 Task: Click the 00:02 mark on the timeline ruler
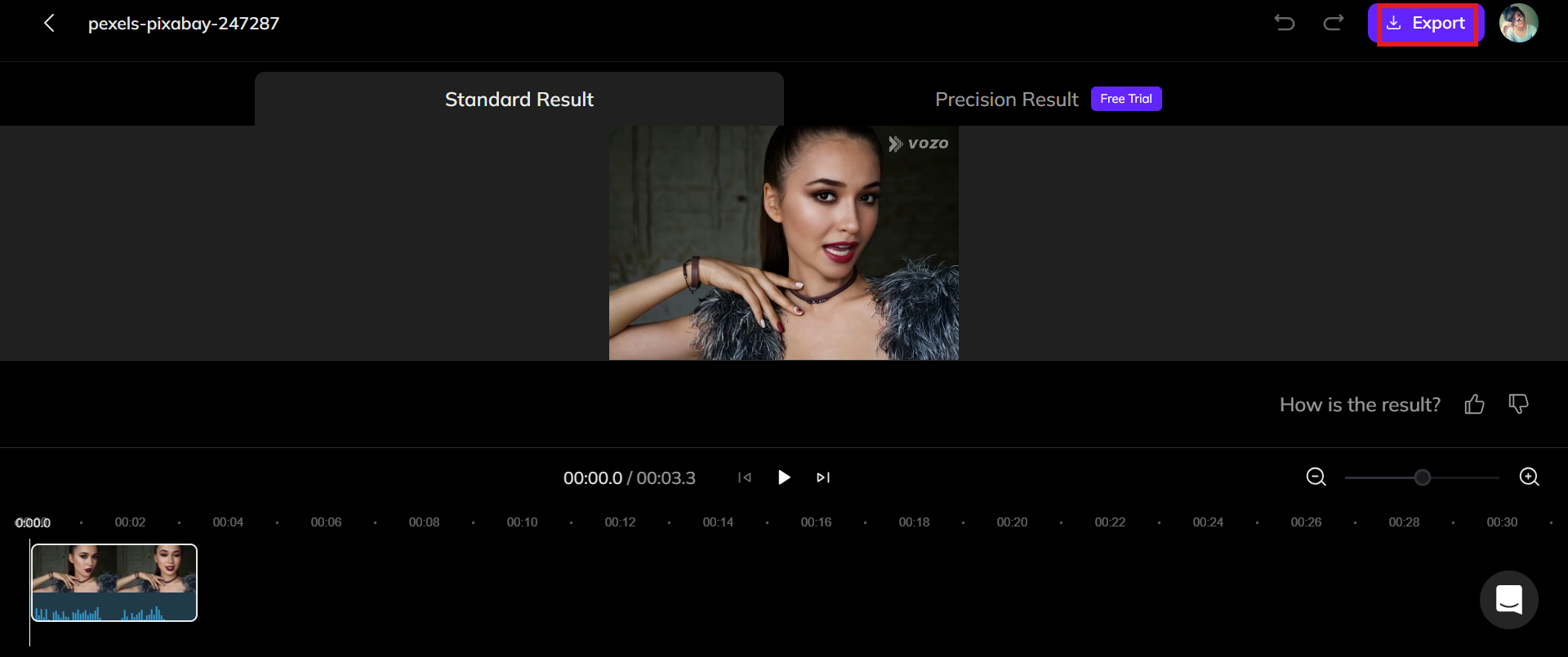(130, 522)
